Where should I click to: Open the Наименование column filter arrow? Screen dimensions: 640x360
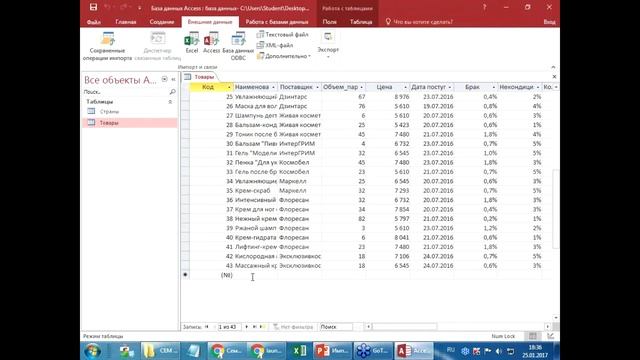coord(273,87)
